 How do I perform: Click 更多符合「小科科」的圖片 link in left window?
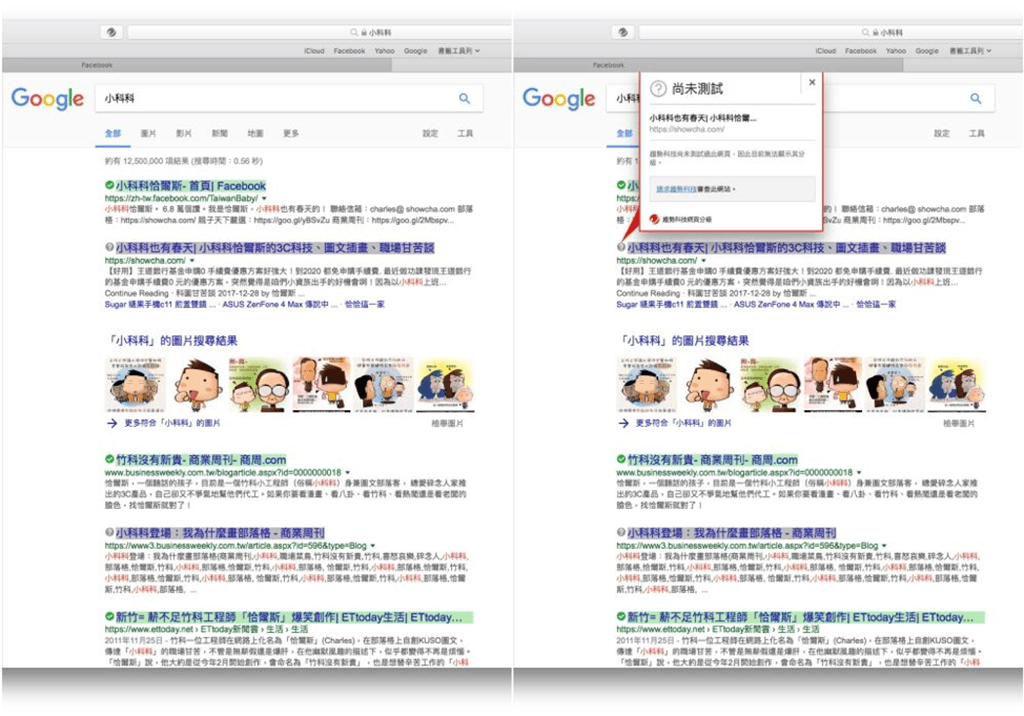(x=172, y=423)
